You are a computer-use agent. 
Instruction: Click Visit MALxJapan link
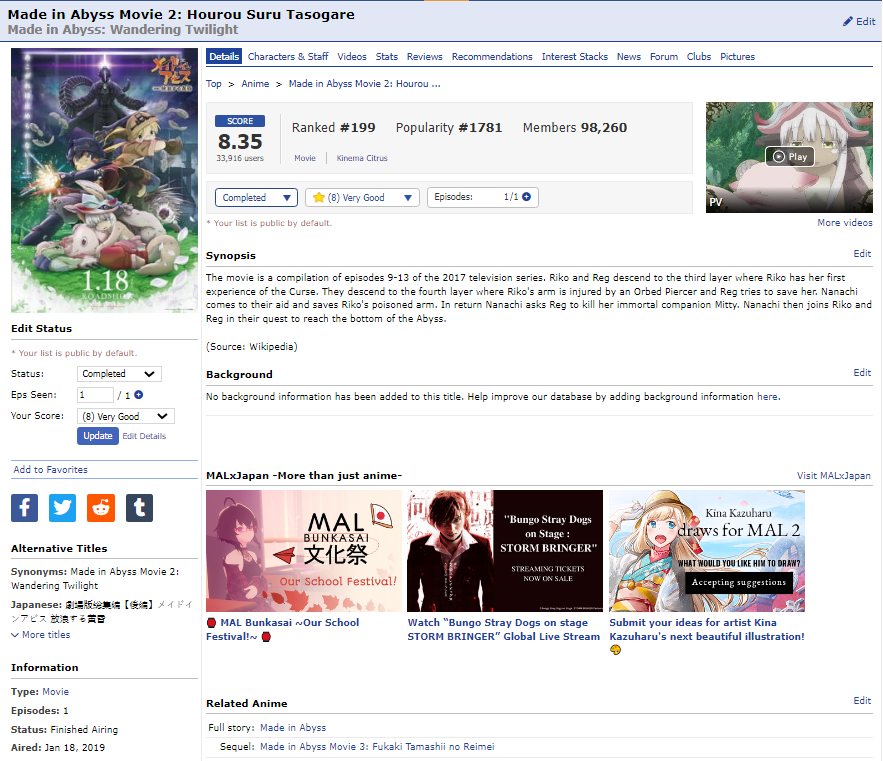click(x=833, y=475)
